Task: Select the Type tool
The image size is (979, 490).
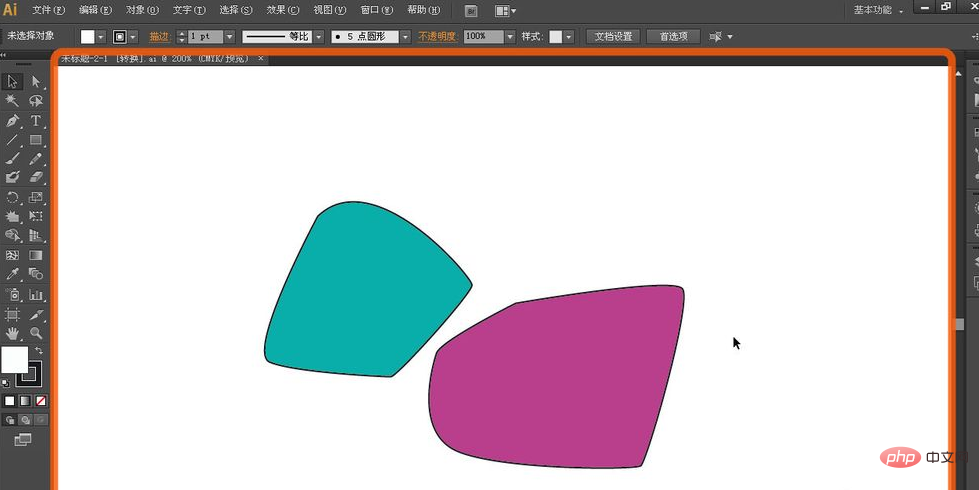Action: click(36, 120)
